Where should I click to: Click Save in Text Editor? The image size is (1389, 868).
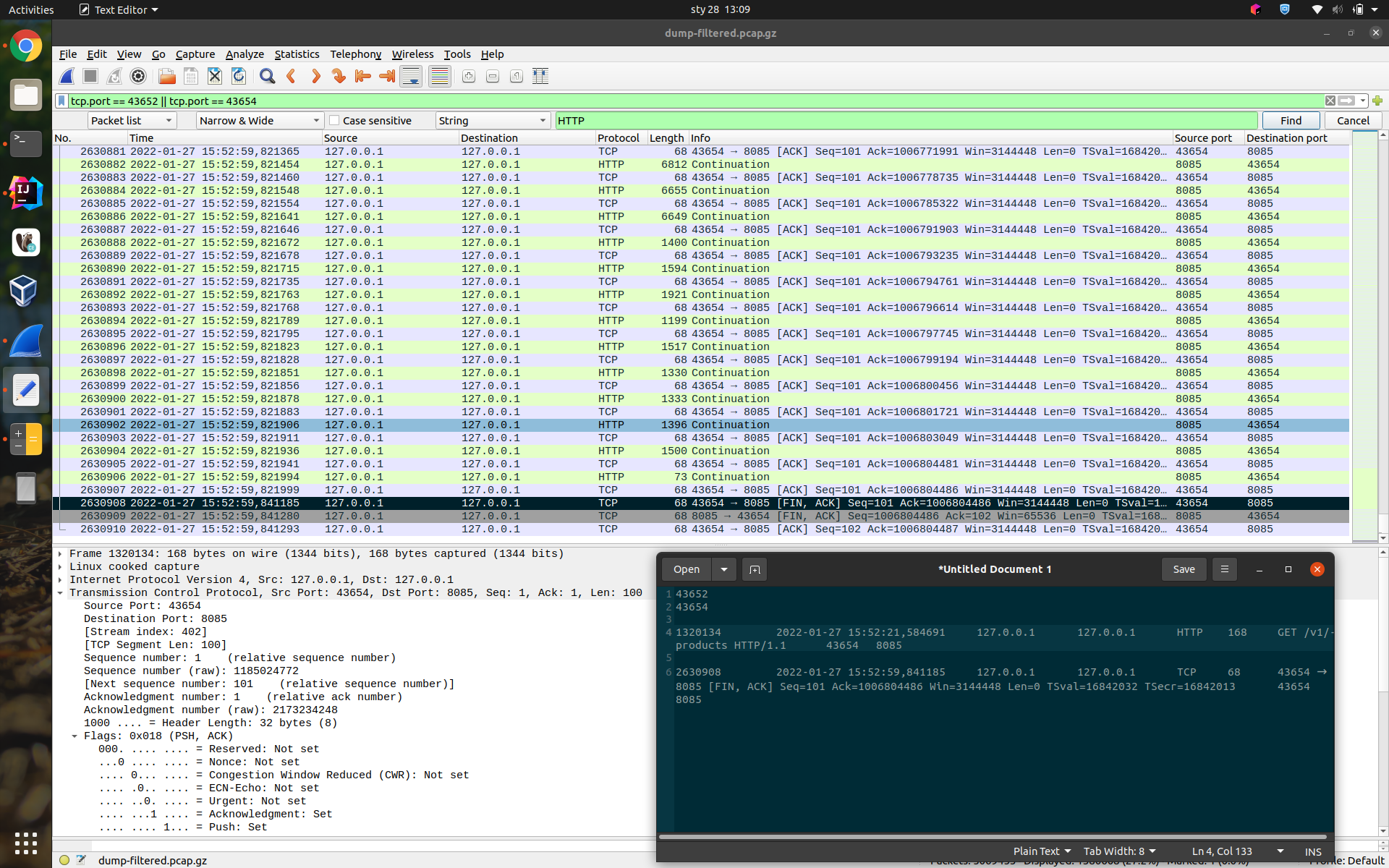[1184, 569]
